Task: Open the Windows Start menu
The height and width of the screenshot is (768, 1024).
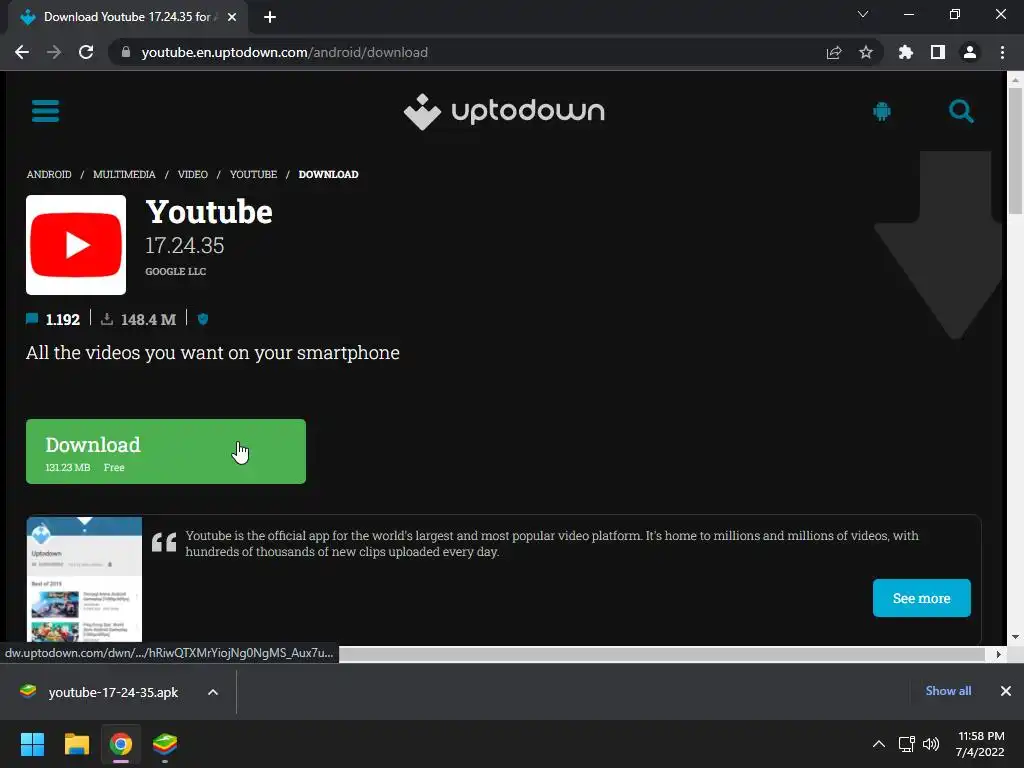Action: coord(32,744)
